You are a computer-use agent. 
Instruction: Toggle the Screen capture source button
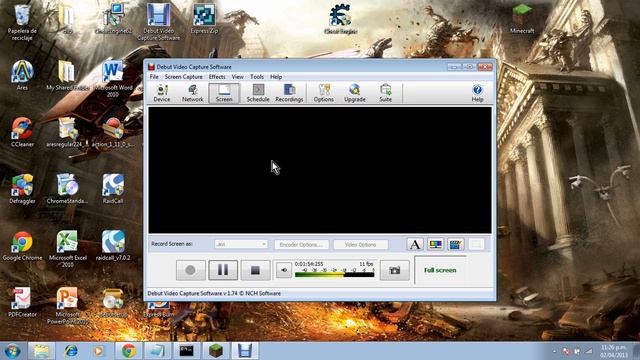click(224, 93)
